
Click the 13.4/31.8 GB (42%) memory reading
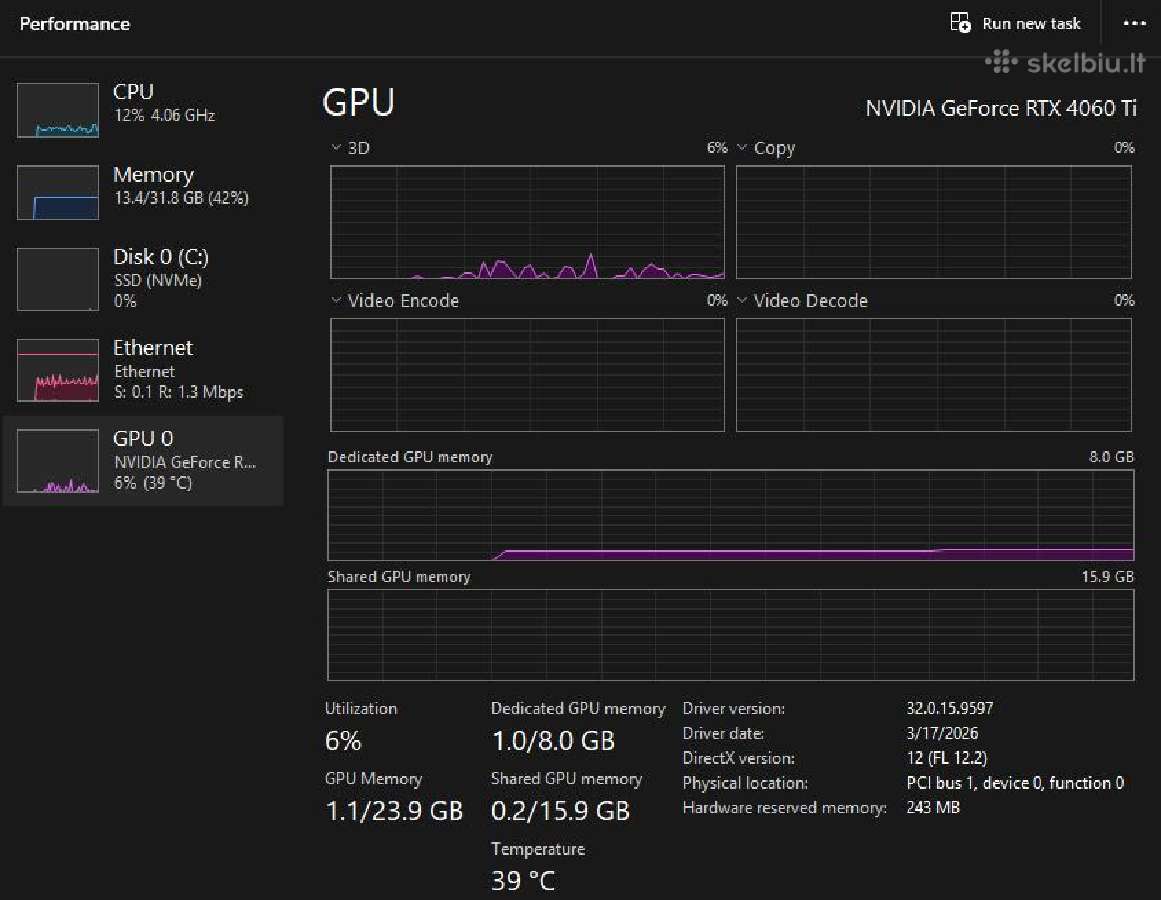coord(181,198)
